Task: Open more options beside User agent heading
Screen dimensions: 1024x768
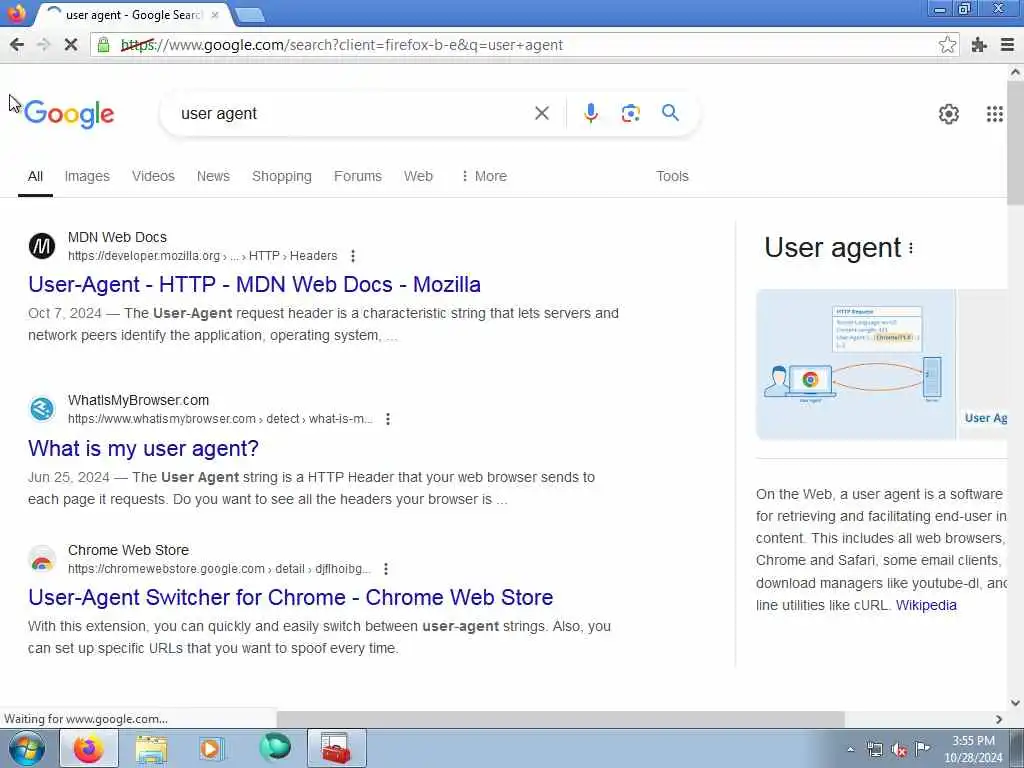Action: tap(911, 248)
